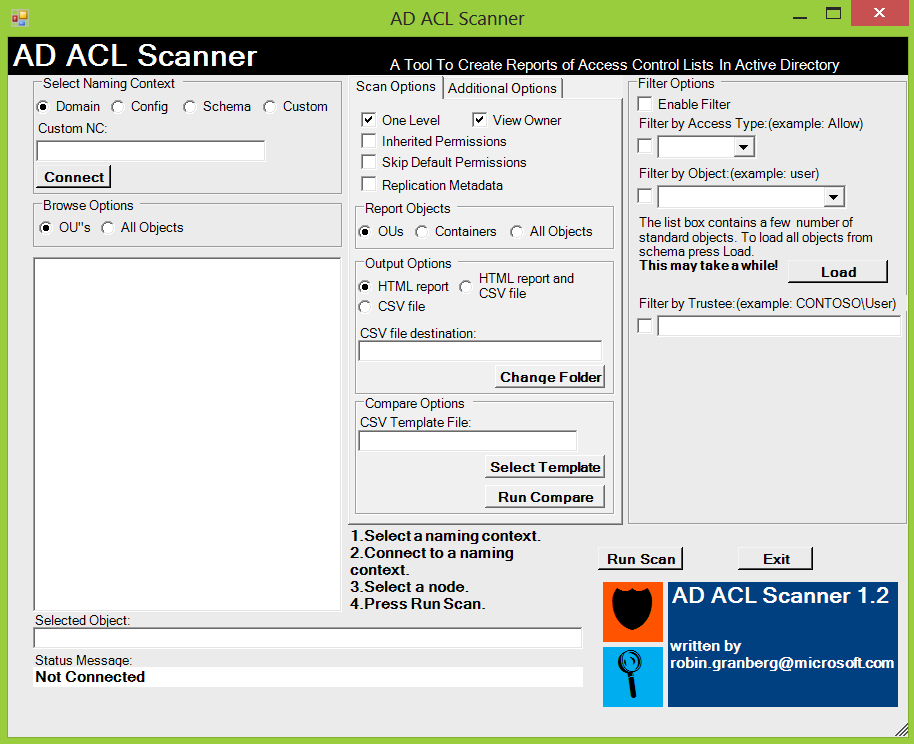Click the app icon in the title bar
The image size is (914, 745).
(20, 18)
